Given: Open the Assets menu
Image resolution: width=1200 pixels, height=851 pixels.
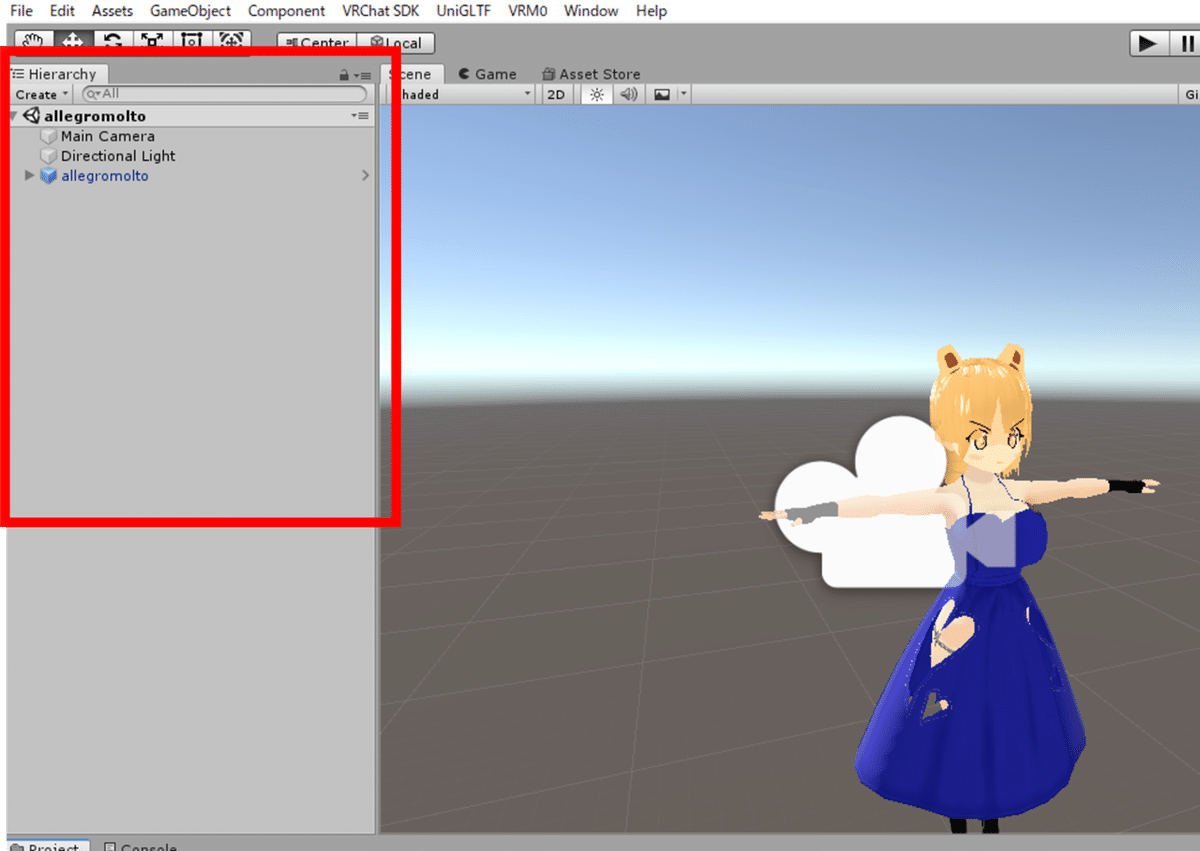Looking at the screenshot, I should tap(112, 11).
